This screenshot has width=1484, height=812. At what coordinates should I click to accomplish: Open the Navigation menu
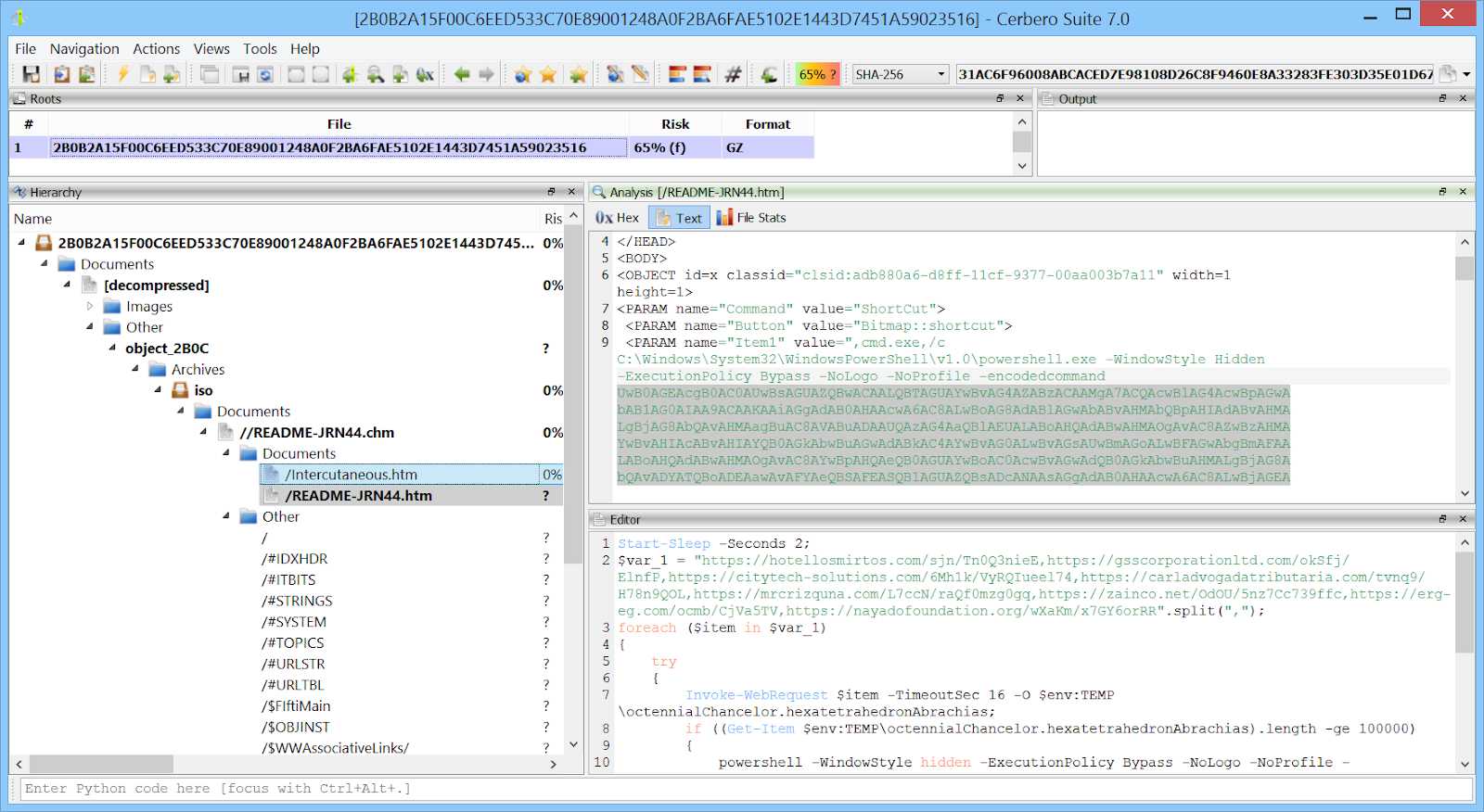click(x=84, y=48)
